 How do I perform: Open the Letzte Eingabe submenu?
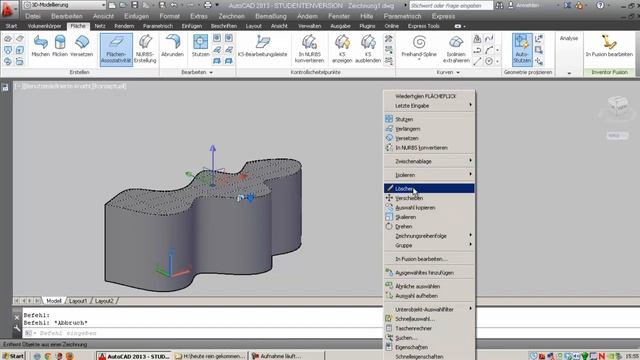[x=429, y=106]
